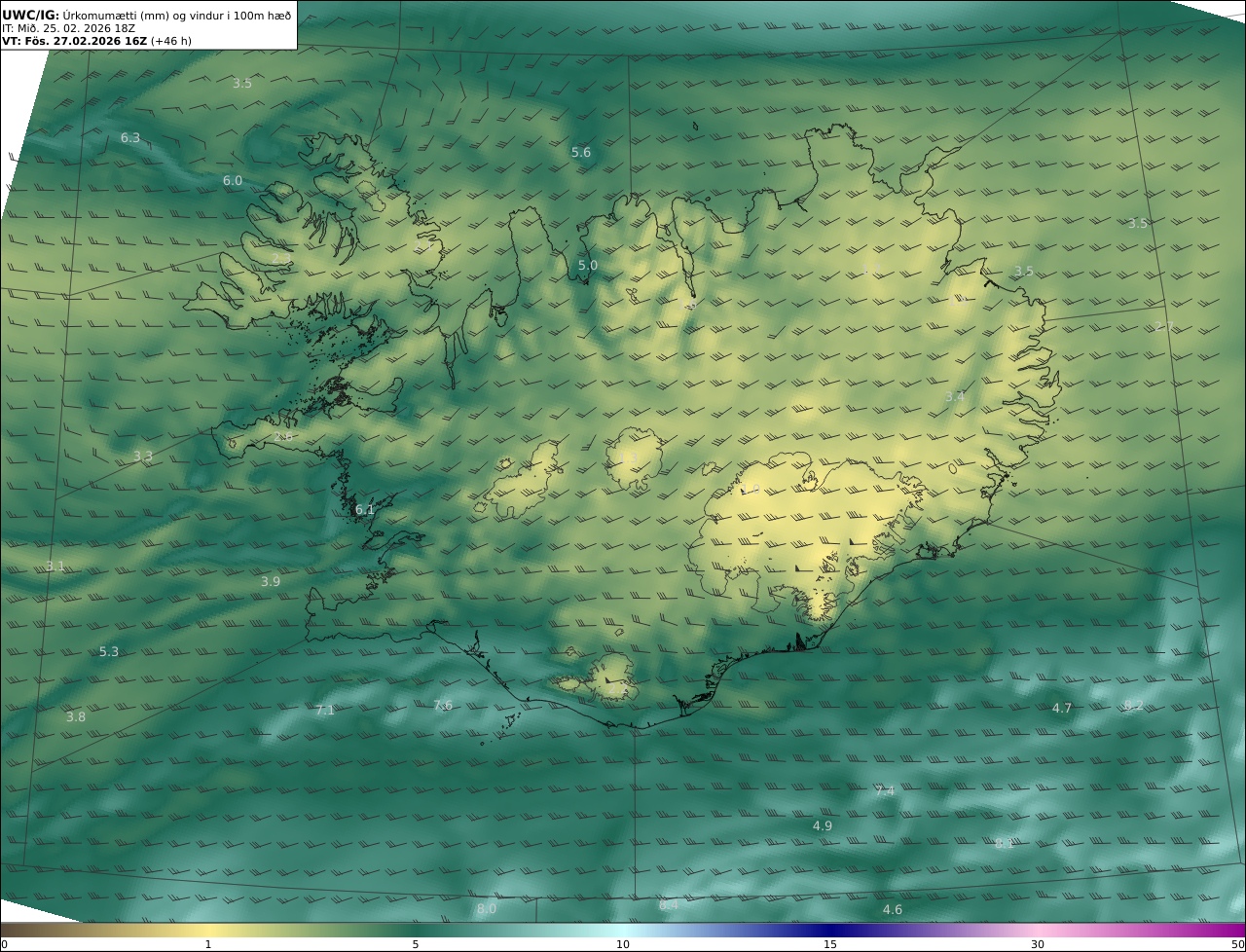1246x952 pixels.
Task: Click the colorbar tick label 15
Action: point(830,944)
